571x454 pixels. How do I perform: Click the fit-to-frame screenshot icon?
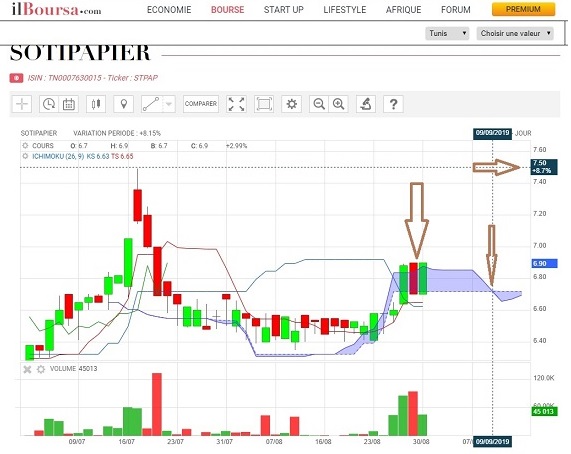coord(264,104)
